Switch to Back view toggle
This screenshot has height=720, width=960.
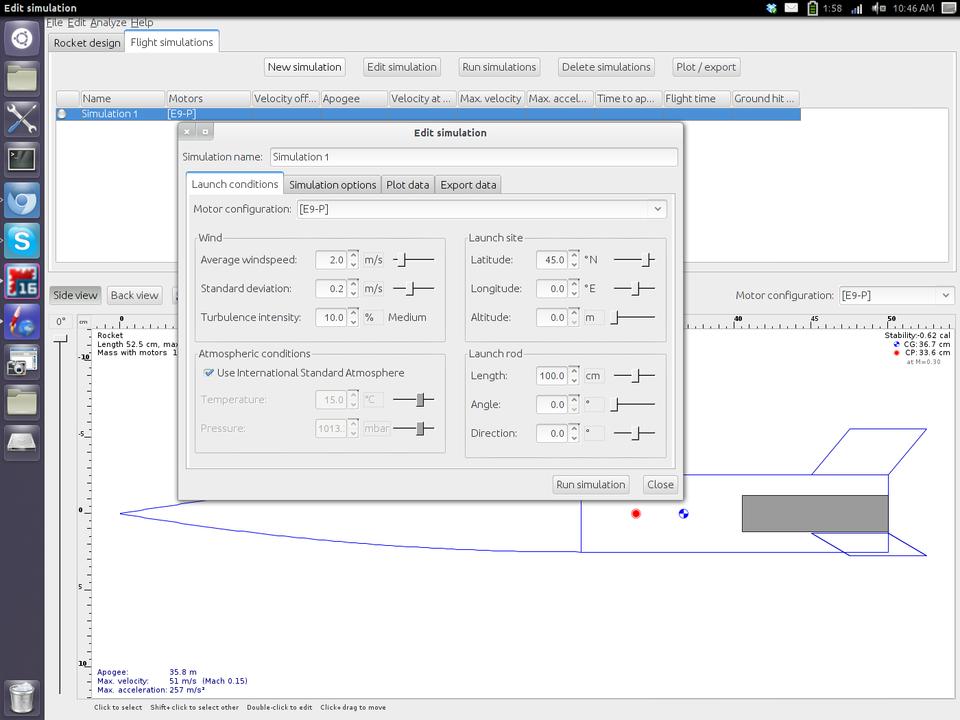(x=134, y=295)
